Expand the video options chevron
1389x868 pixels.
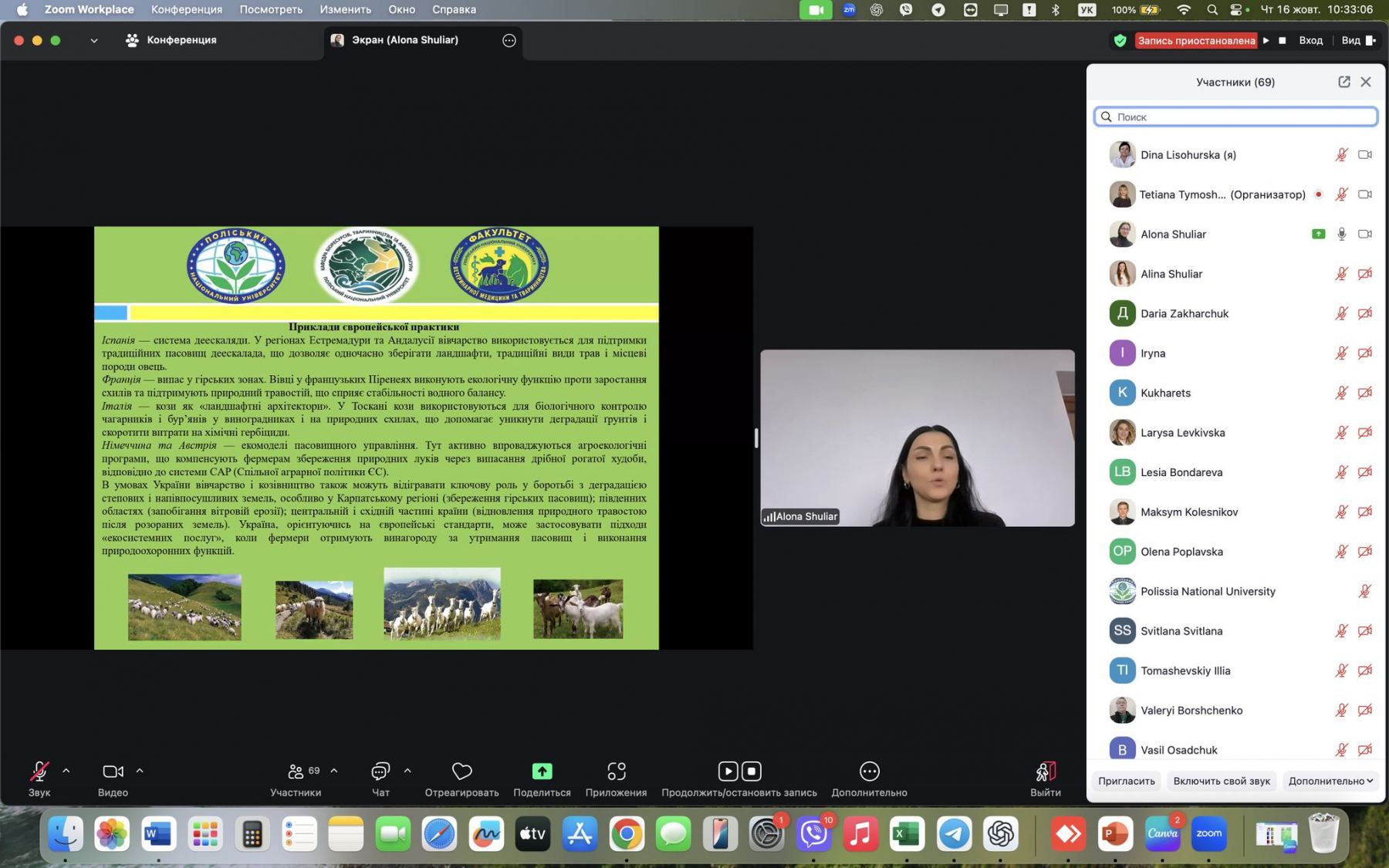point(140,770)
